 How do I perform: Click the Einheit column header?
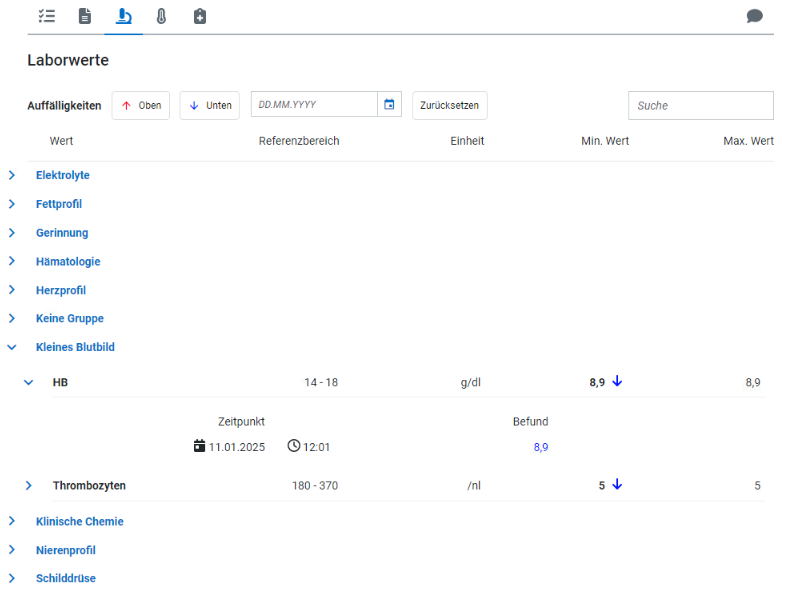pos(467,141)
